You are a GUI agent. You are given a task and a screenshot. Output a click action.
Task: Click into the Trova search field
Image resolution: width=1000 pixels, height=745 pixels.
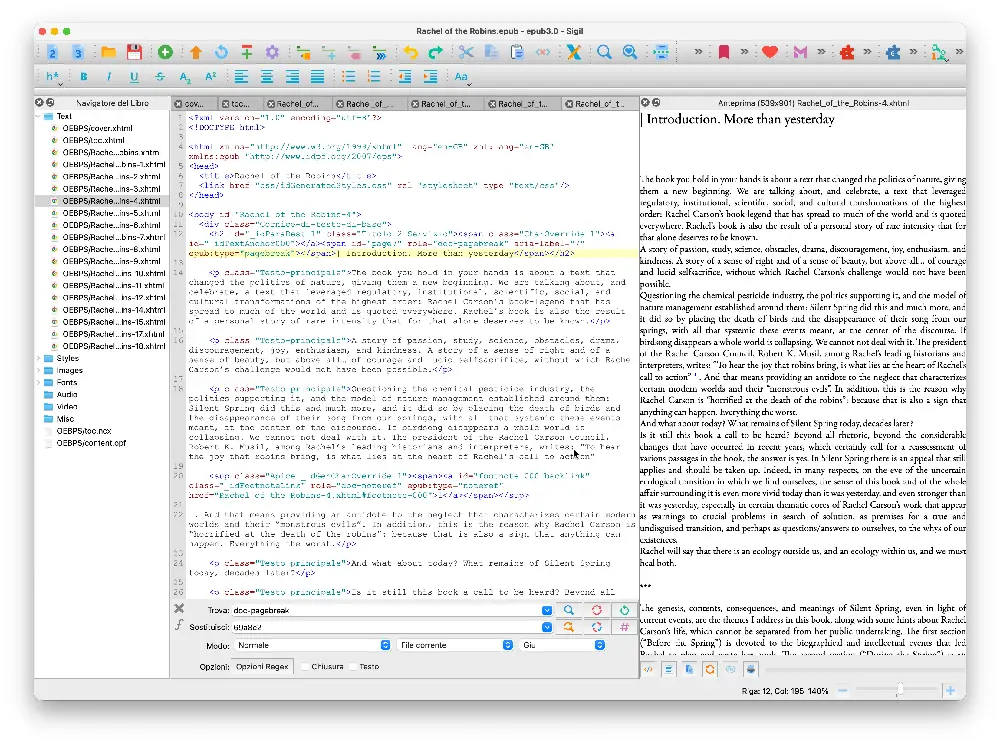[x=385, y=609]
